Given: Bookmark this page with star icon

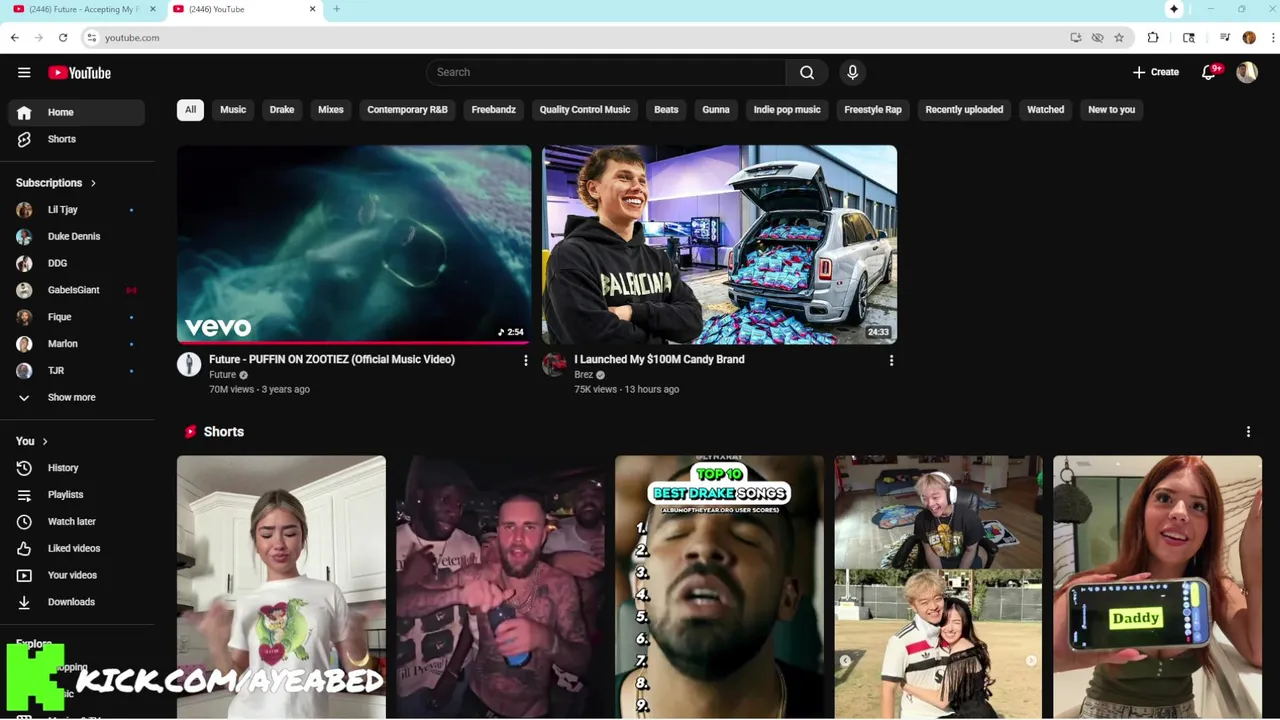Looking at the screenshot, I should click(x=1119, y=38).
